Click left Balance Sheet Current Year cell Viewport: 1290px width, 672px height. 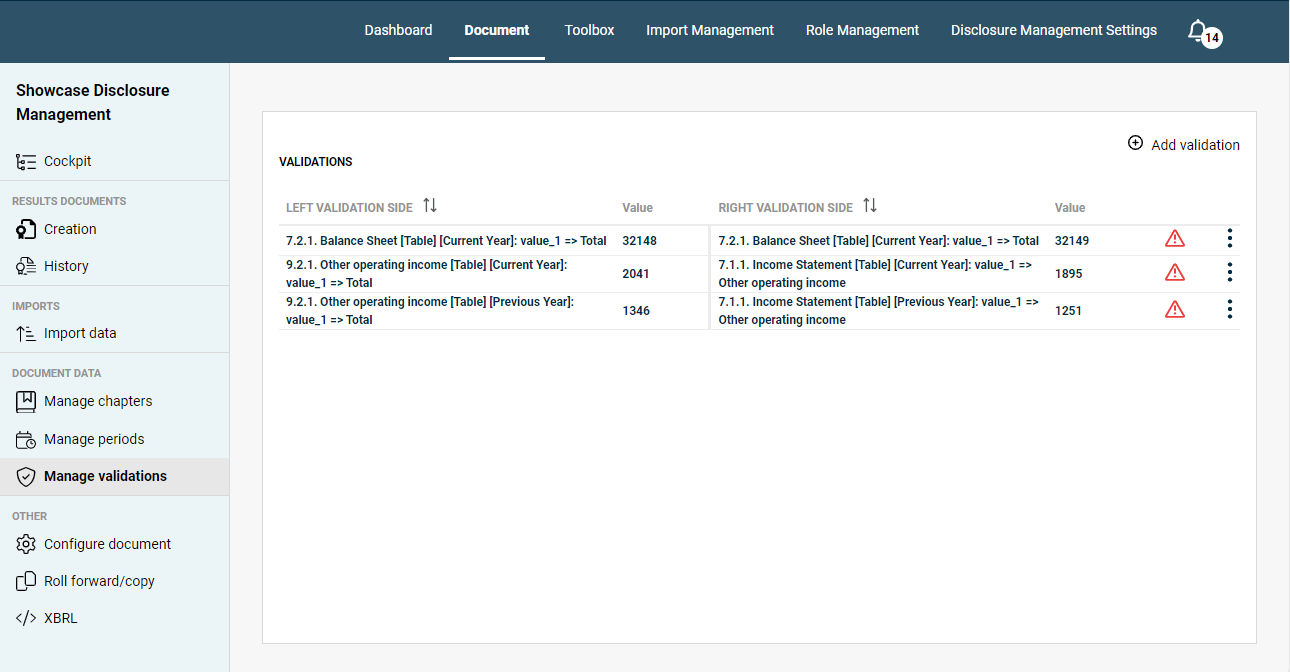(x=446, y=241)
